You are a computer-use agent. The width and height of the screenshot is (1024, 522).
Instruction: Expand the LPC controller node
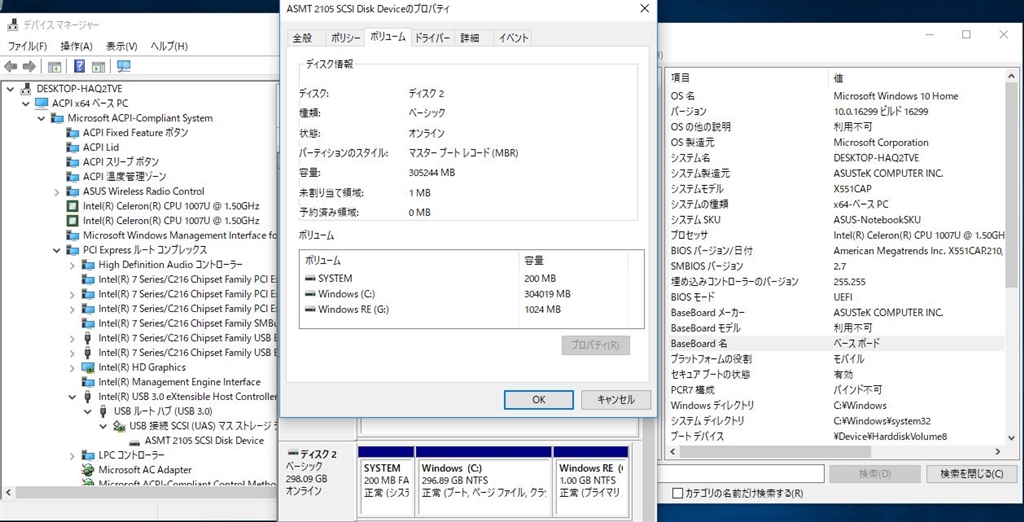72,455
